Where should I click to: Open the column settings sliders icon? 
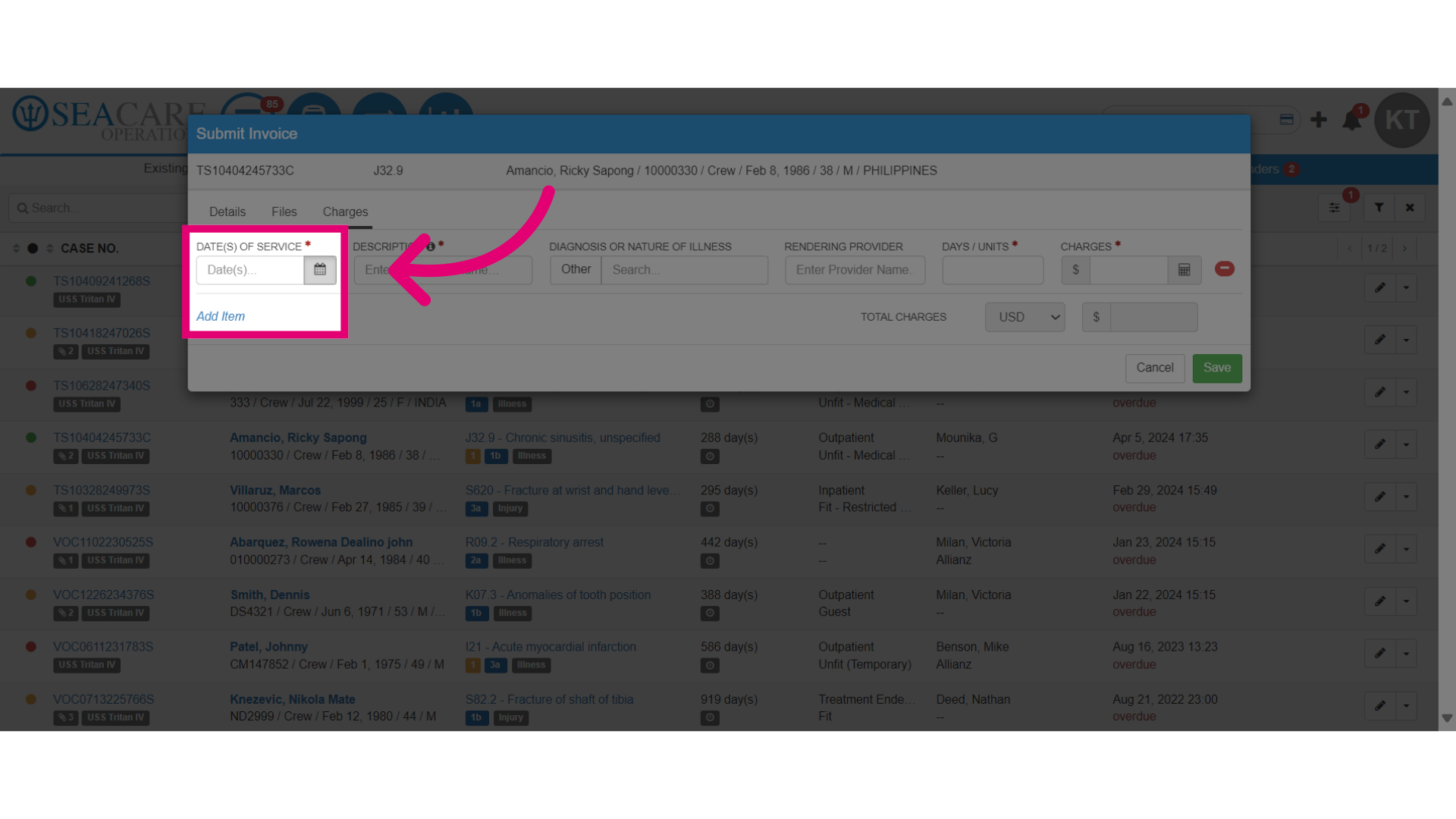point(1334,208)
